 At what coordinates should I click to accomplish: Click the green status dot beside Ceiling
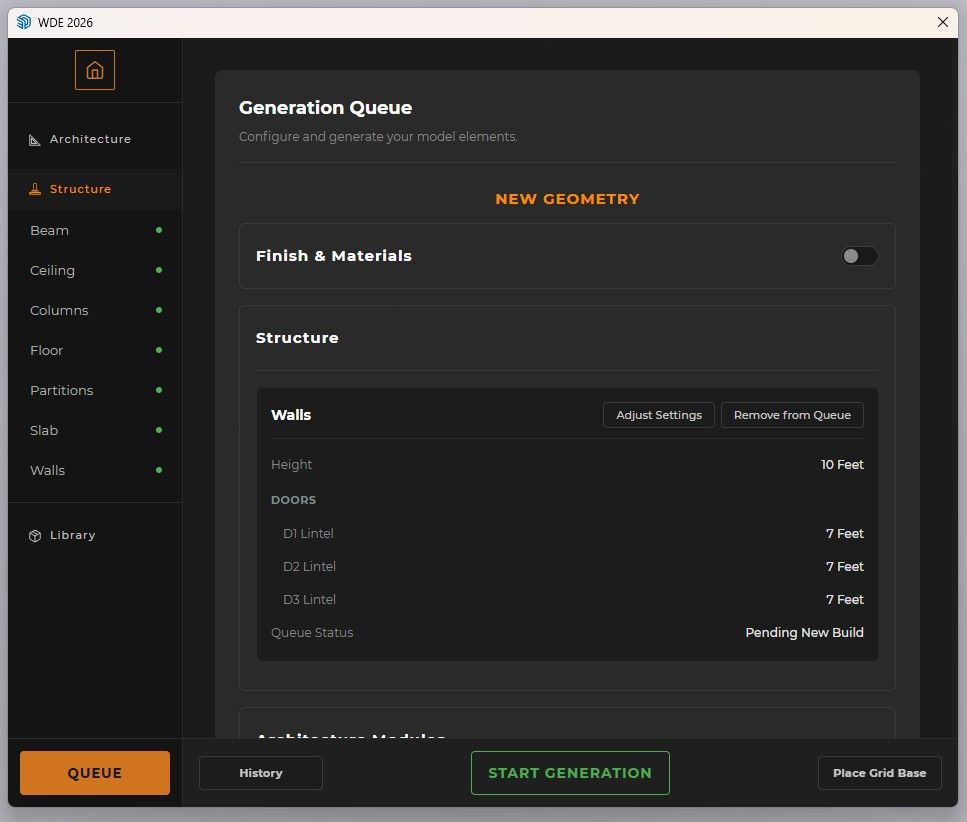coord(159,270)
